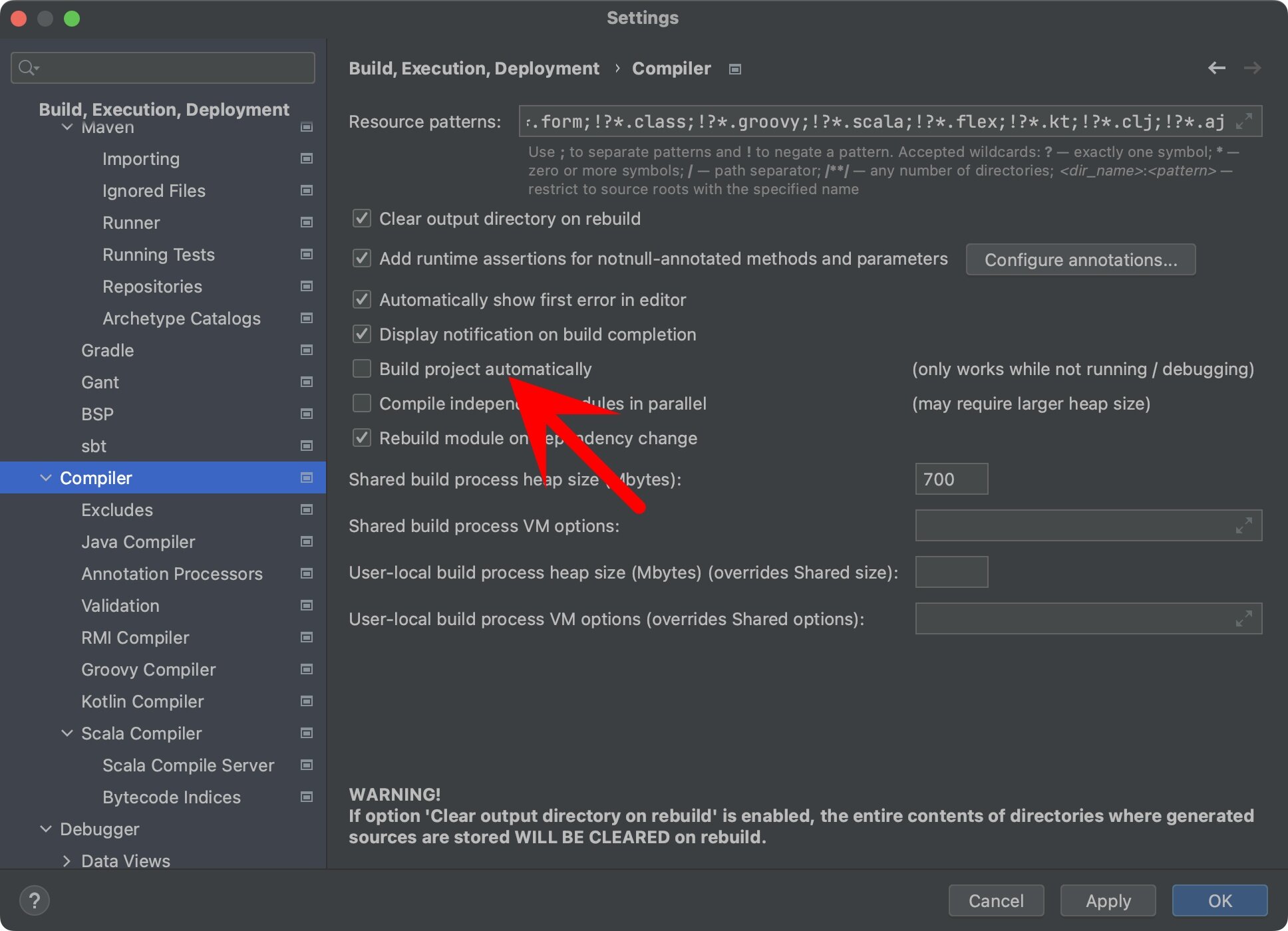Click the shared heap size field showing 700

click(951, 478)
